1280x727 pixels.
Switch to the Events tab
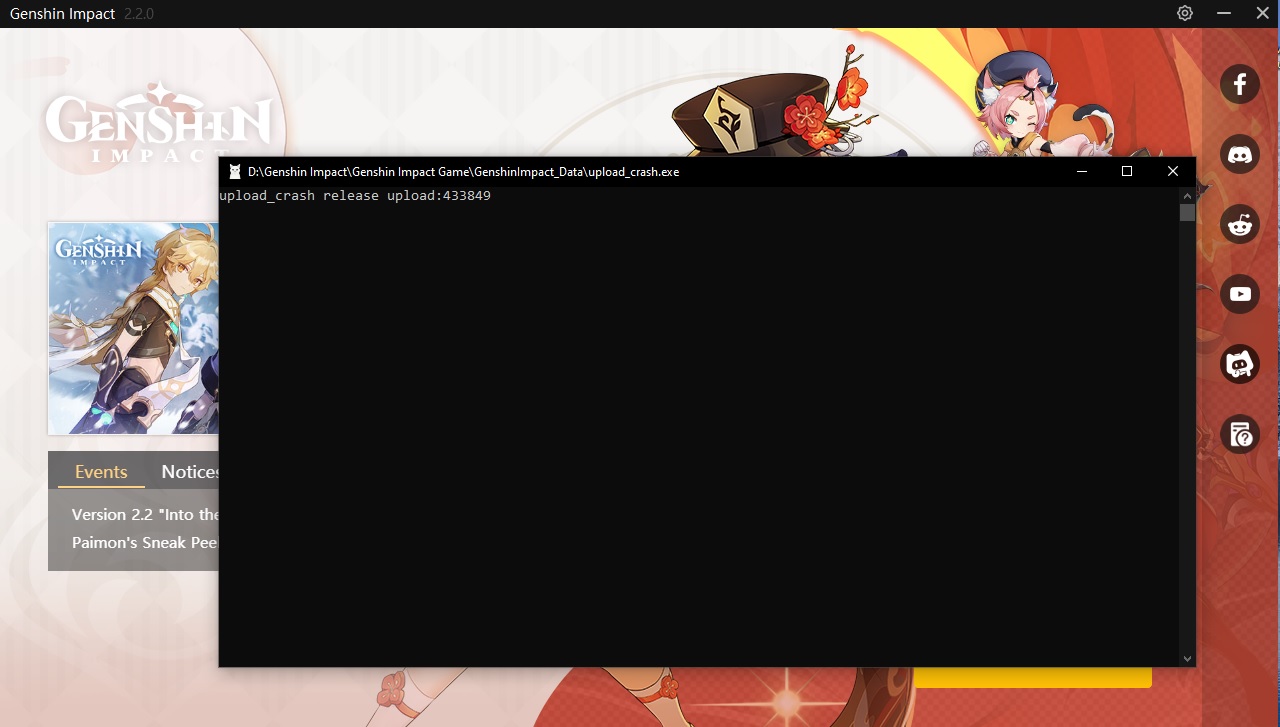100,471
